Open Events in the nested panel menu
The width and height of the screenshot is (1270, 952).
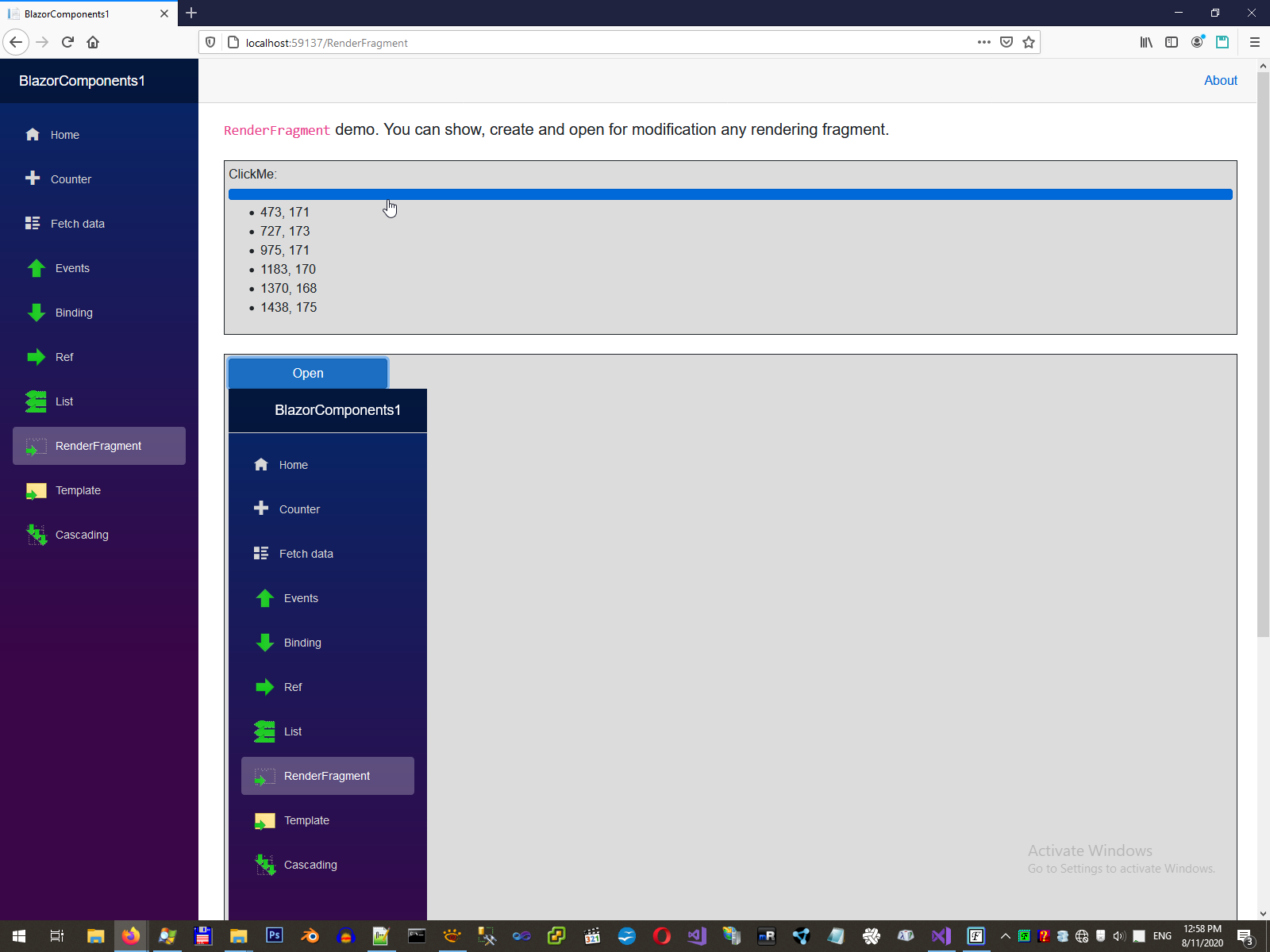(328, 598)
